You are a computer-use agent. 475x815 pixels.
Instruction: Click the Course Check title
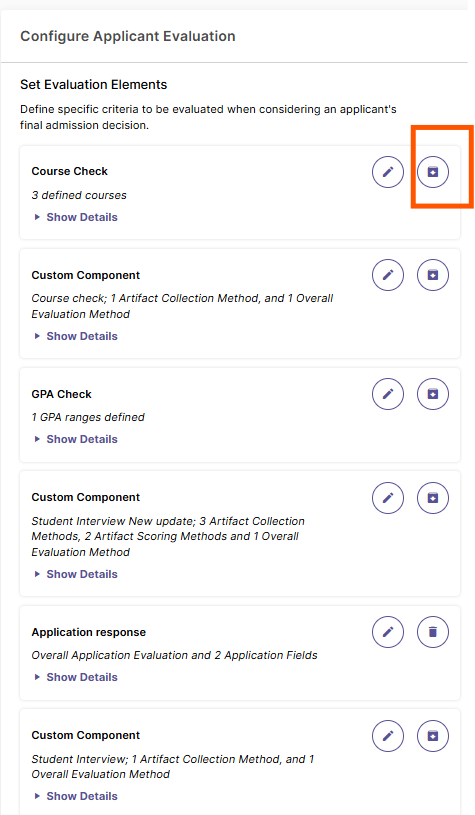(70, 172)
